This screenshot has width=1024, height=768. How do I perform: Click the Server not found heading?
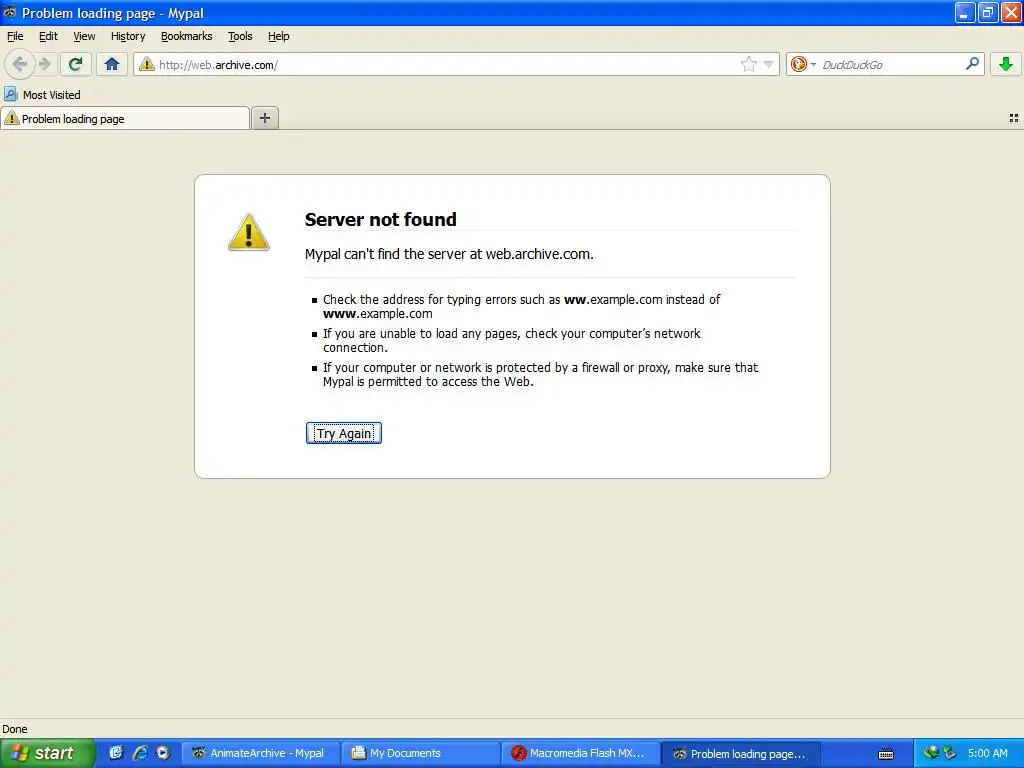click(381, 219)
